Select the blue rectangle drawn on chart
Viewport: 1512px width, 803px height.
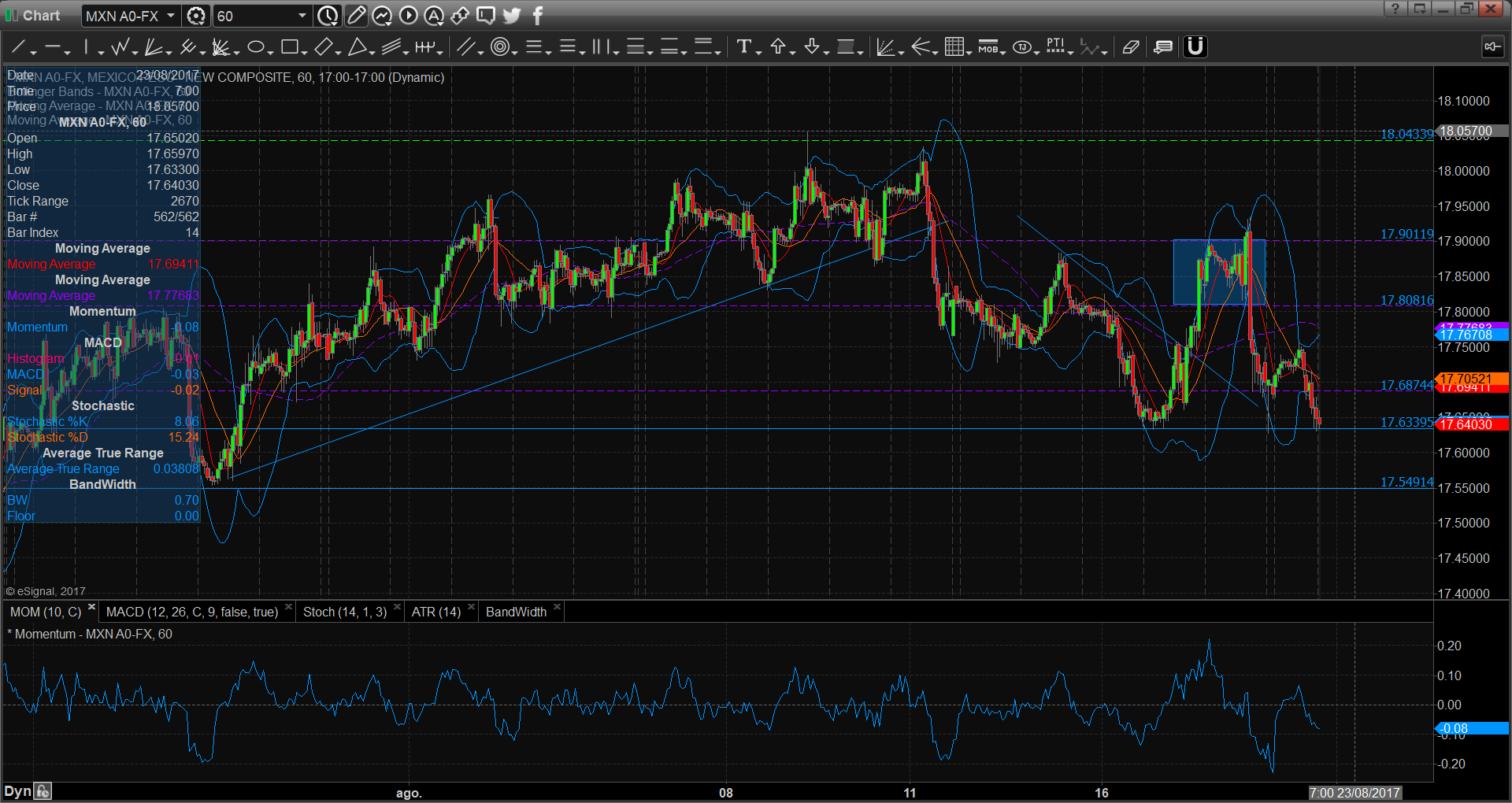(1219, 272)
